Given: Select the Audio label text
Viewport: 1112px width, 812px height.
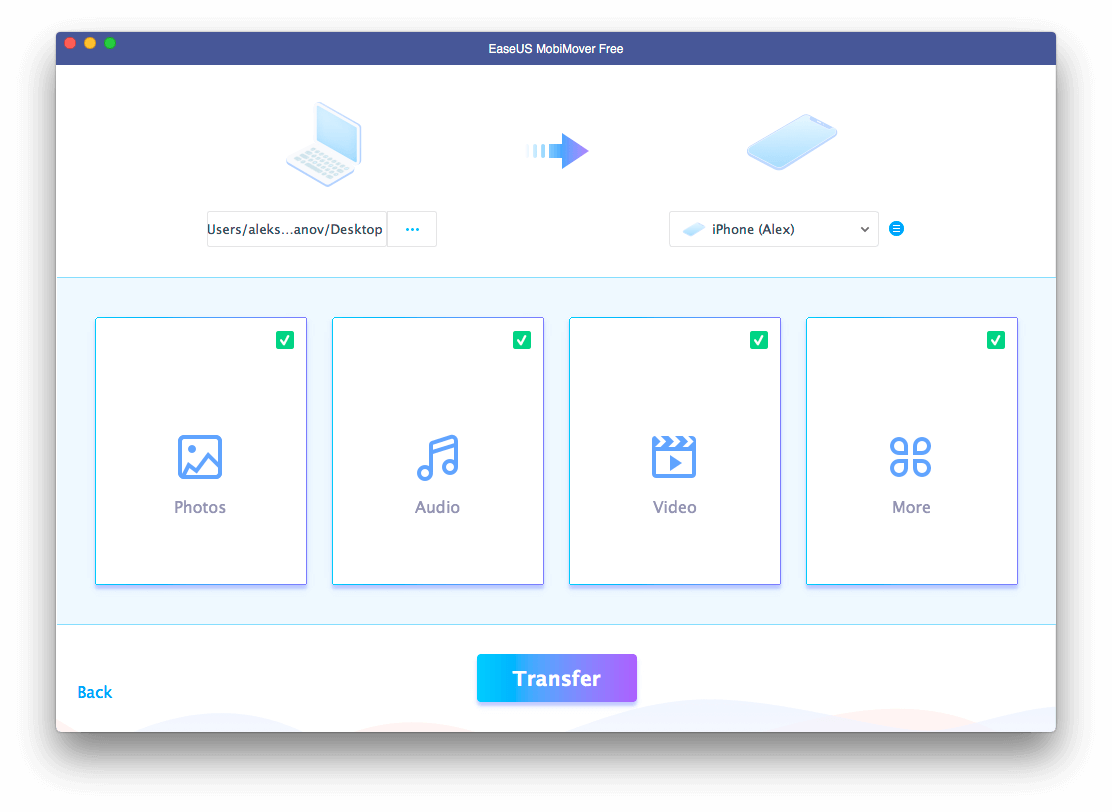Looking at the screenshot, I should (x=438, y=507).
